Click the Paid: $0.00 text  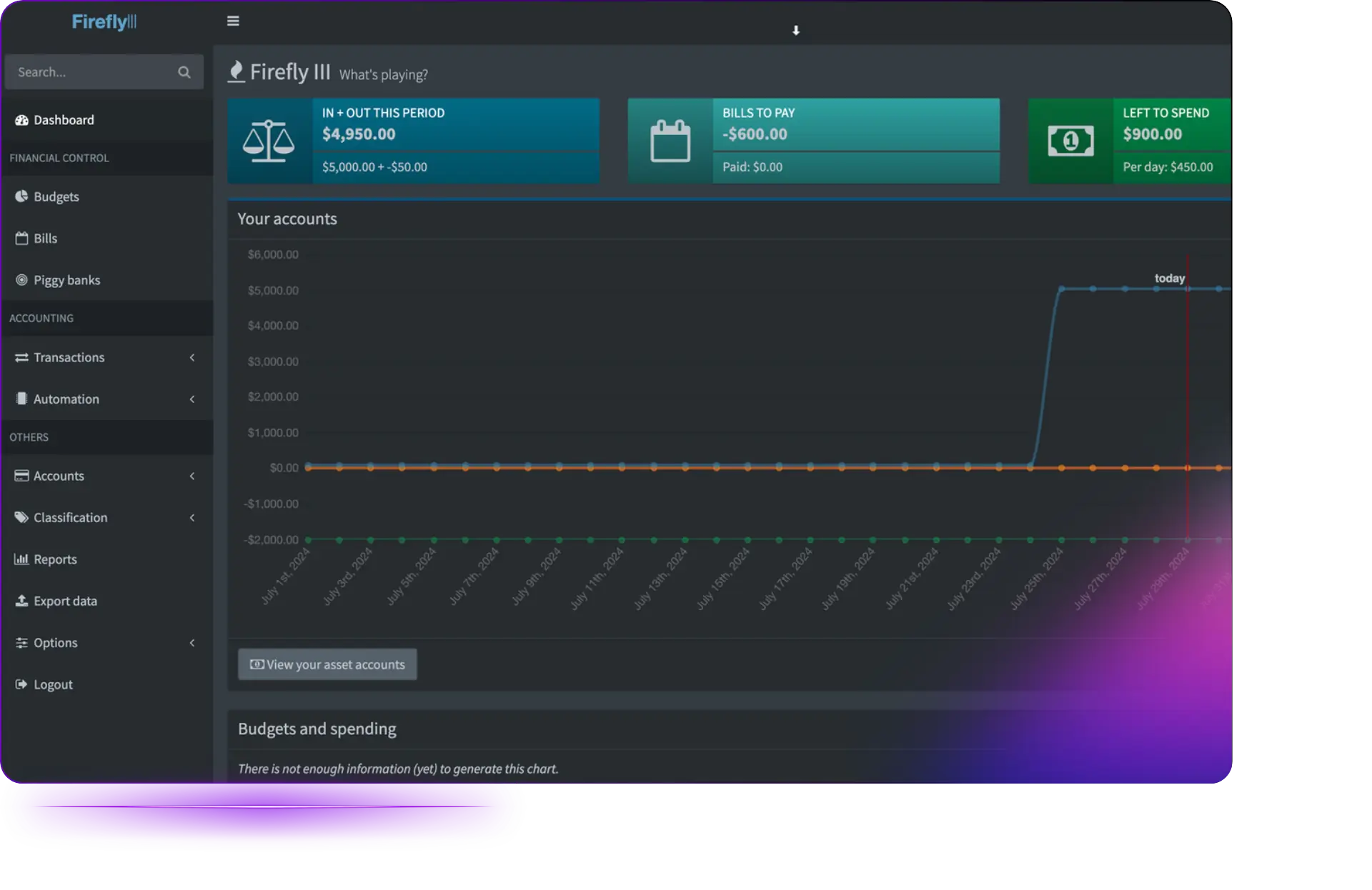coord(752,167)
